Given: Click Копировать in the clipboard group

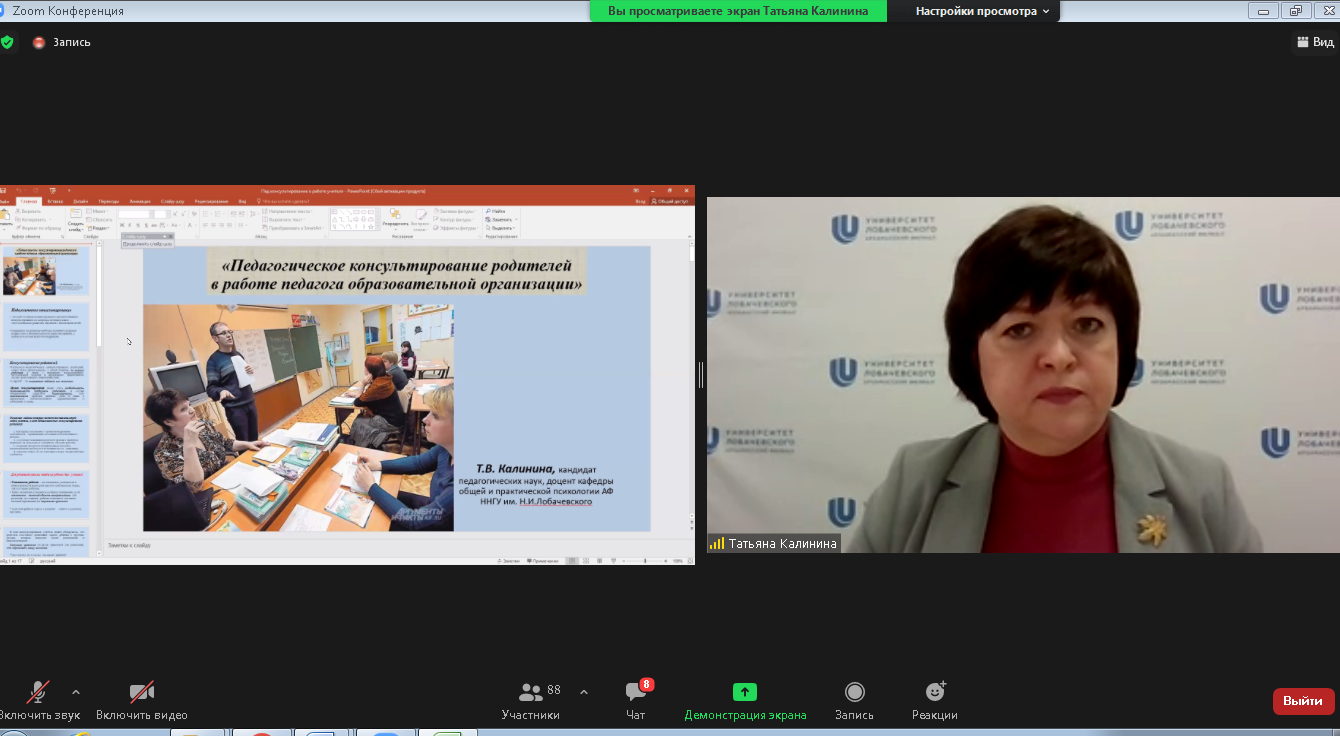Looking at the screenshot, I should click(31, 219).
